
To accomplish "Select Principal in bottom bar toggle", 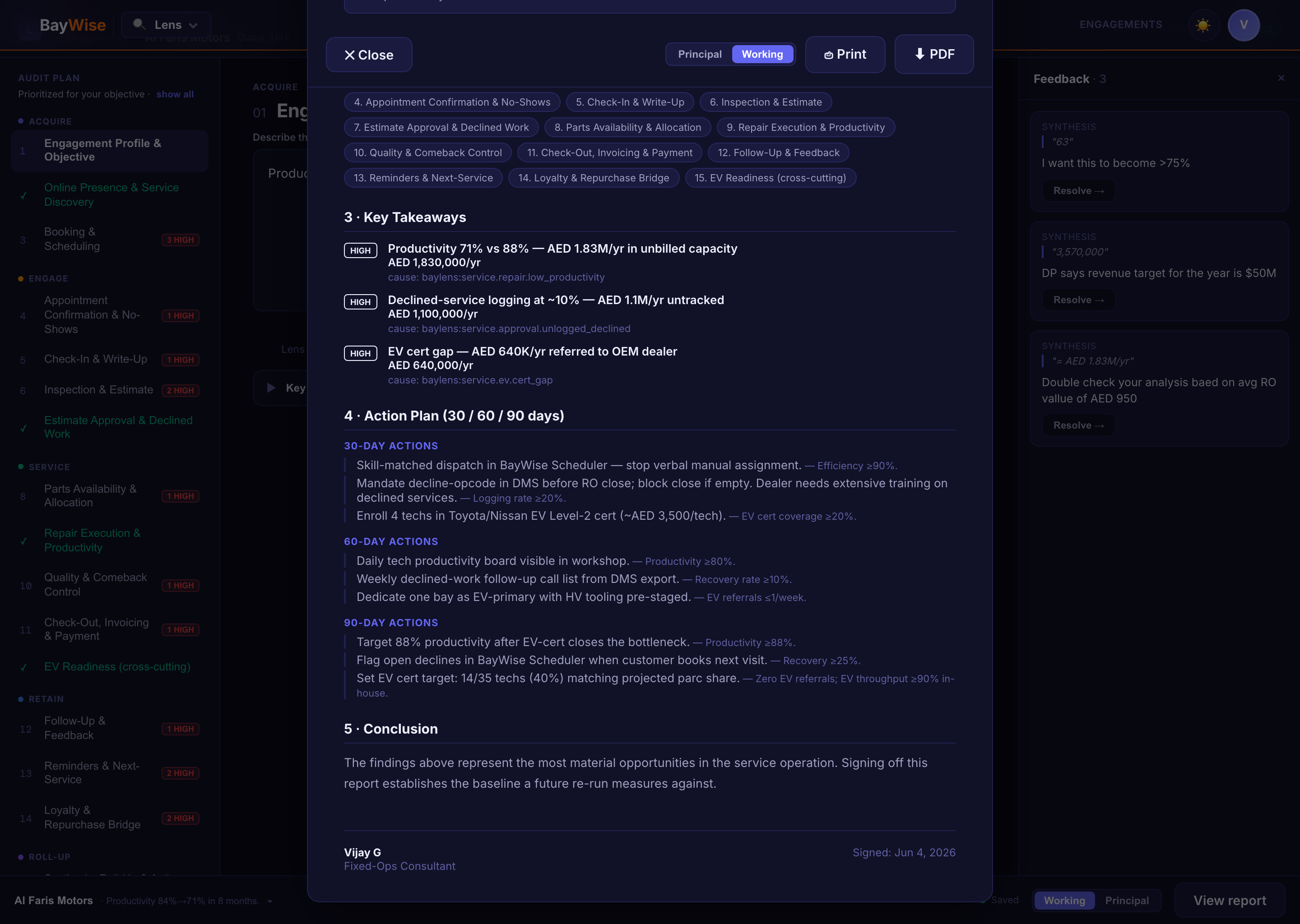I will click(x=1126, y=901).
